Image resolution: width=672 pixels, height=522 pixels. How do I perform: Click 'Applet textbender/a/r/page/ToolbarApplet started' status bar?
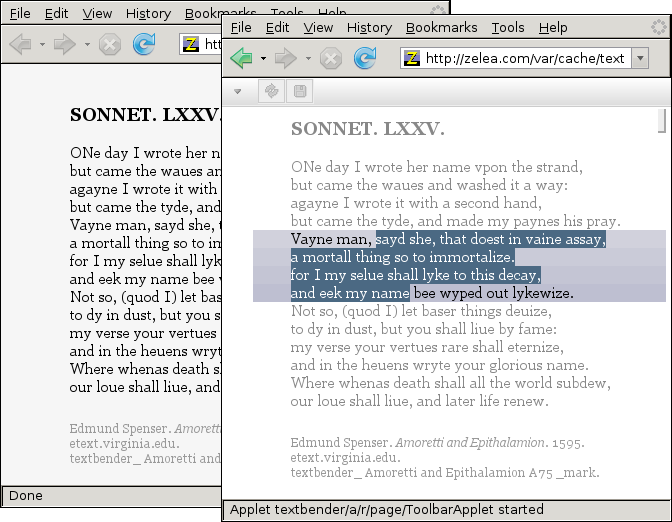click(x=387, y=510)
